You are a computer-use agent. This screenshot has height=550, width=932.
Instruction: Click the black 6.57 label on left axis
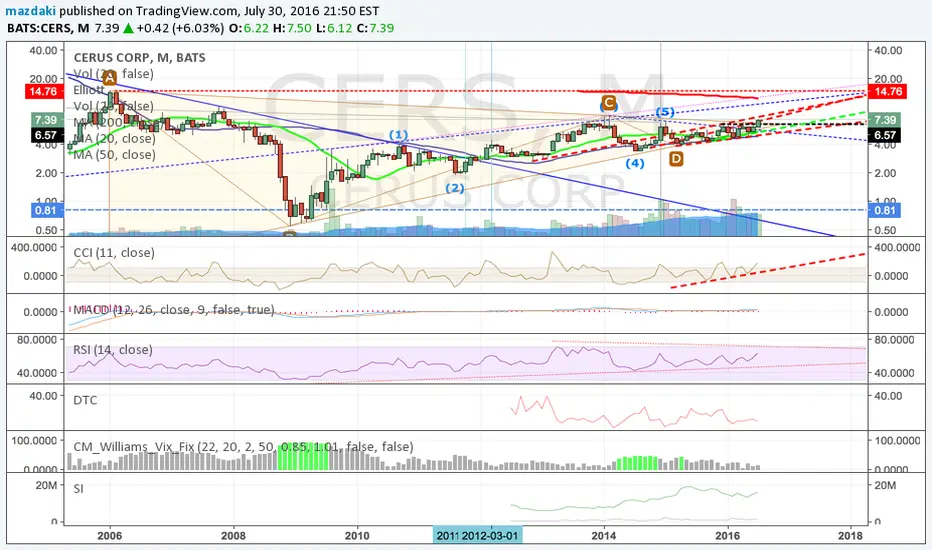tap(46, 135)
